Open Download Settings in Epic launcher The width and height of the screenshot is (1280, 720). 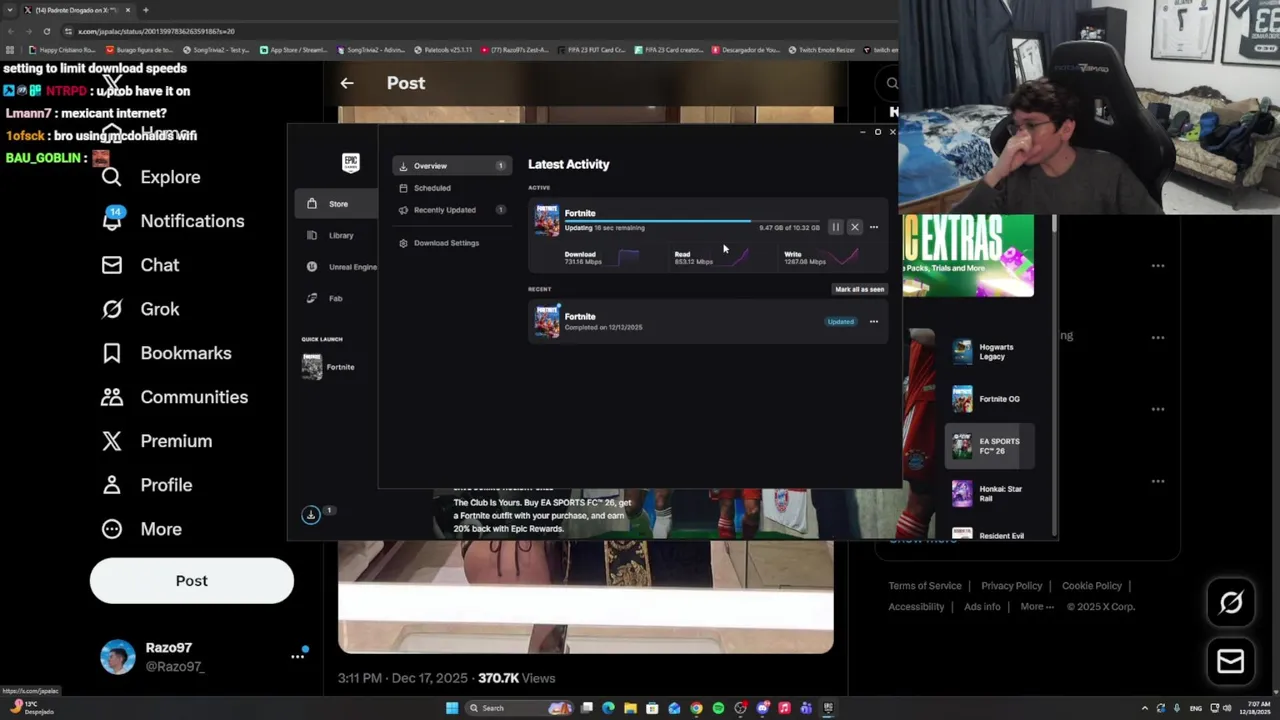[452, 243]
